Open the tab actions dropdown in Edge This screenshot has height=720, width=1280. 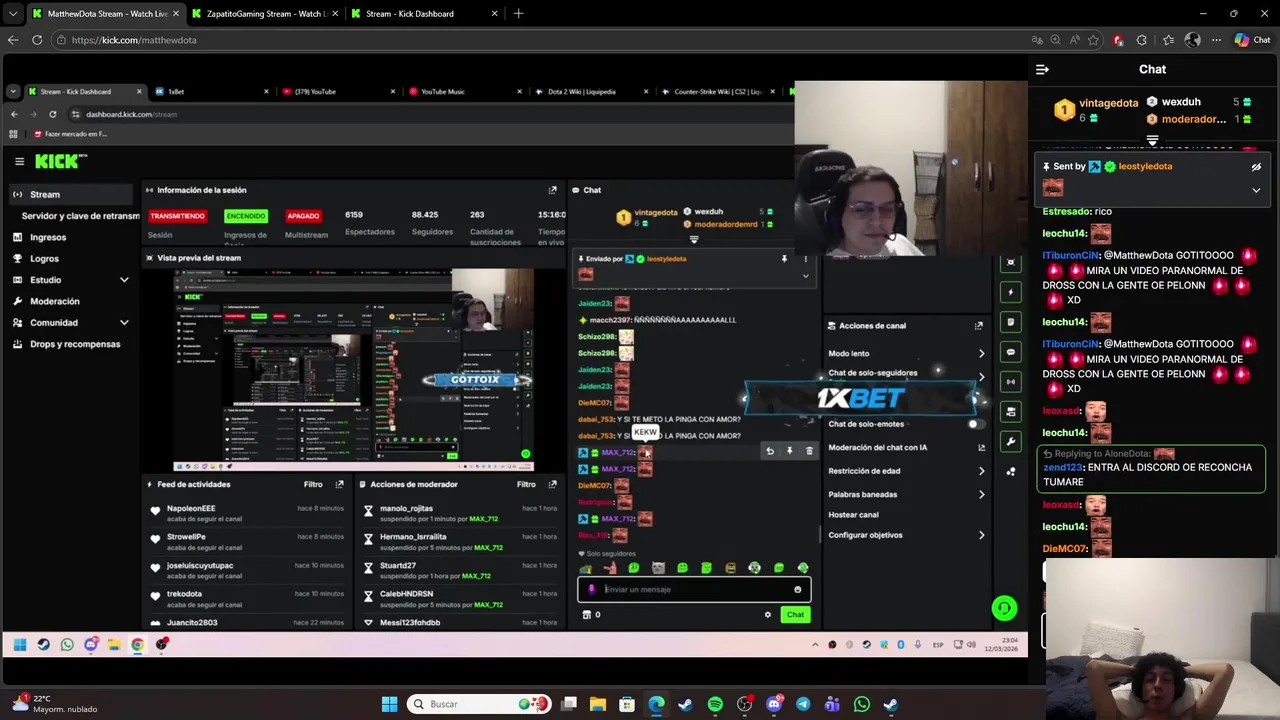[x=12, y=14]
